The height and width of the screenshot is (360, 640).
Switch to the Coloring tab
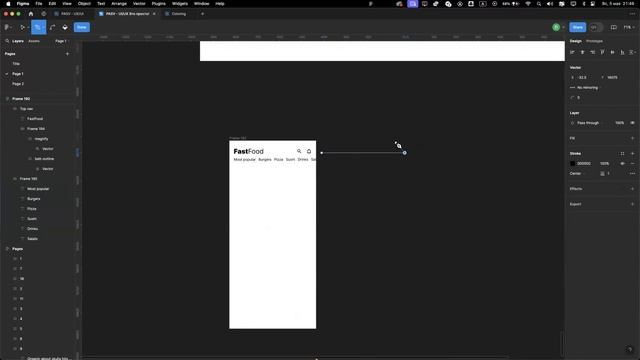pyautogui.click(x=178, y=14)
